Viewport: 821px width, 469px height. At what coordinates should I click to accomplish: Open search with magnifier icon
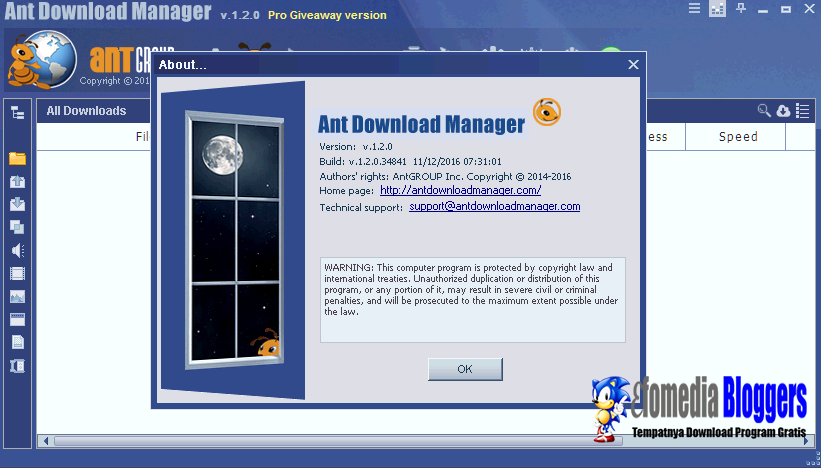(x=764, y=110)
